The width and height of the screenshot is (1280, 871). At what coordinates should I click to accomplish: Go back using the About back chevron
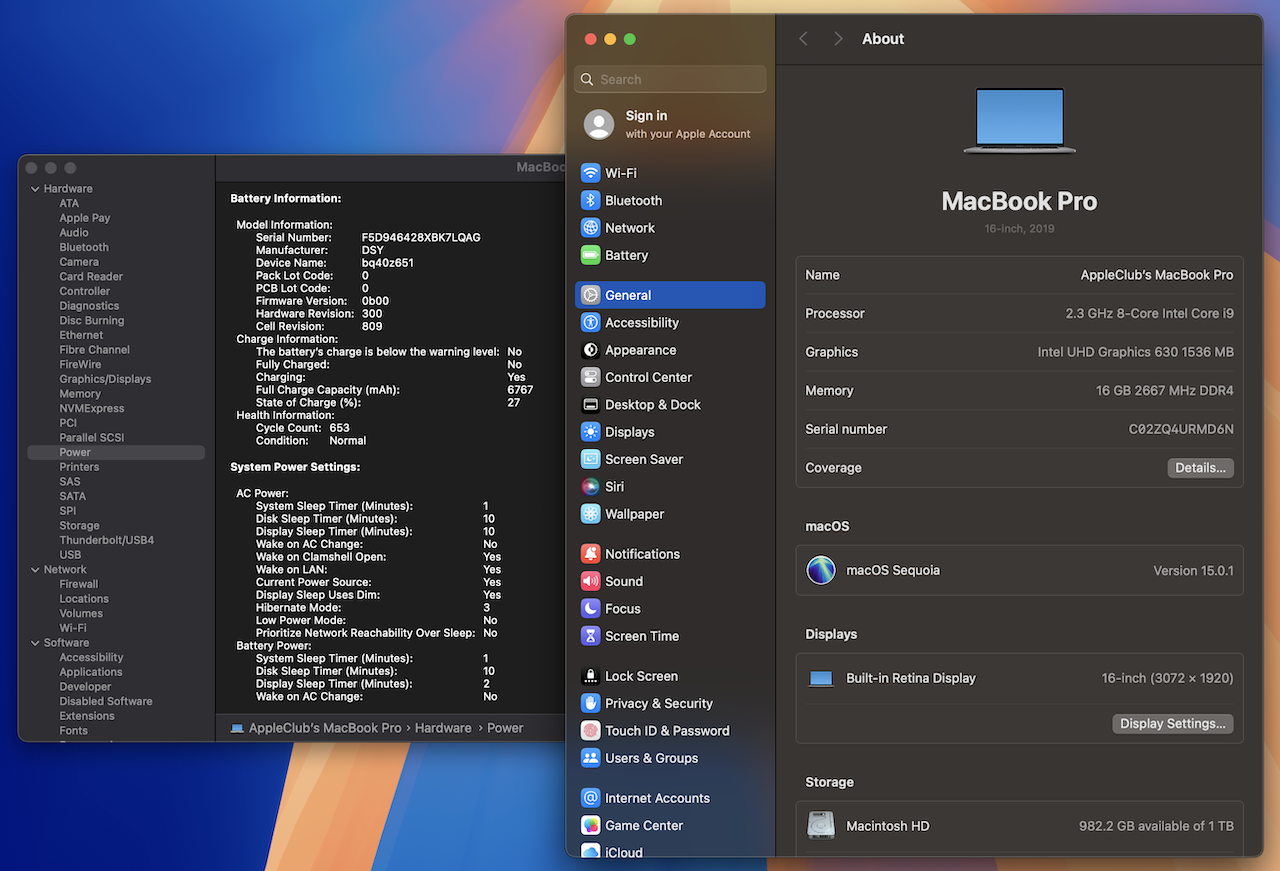point(803,38)
